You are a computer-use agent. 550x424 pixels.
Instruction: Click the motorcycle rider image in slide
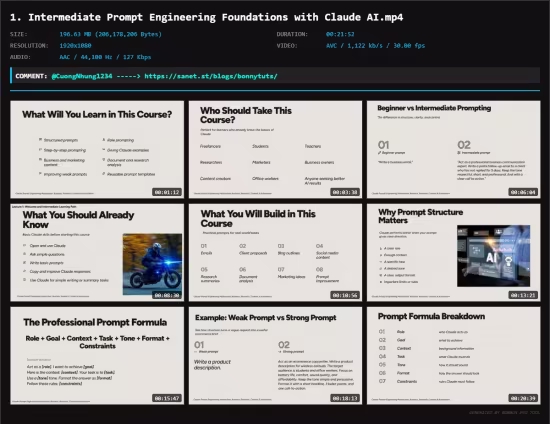(x=152, y=264)
